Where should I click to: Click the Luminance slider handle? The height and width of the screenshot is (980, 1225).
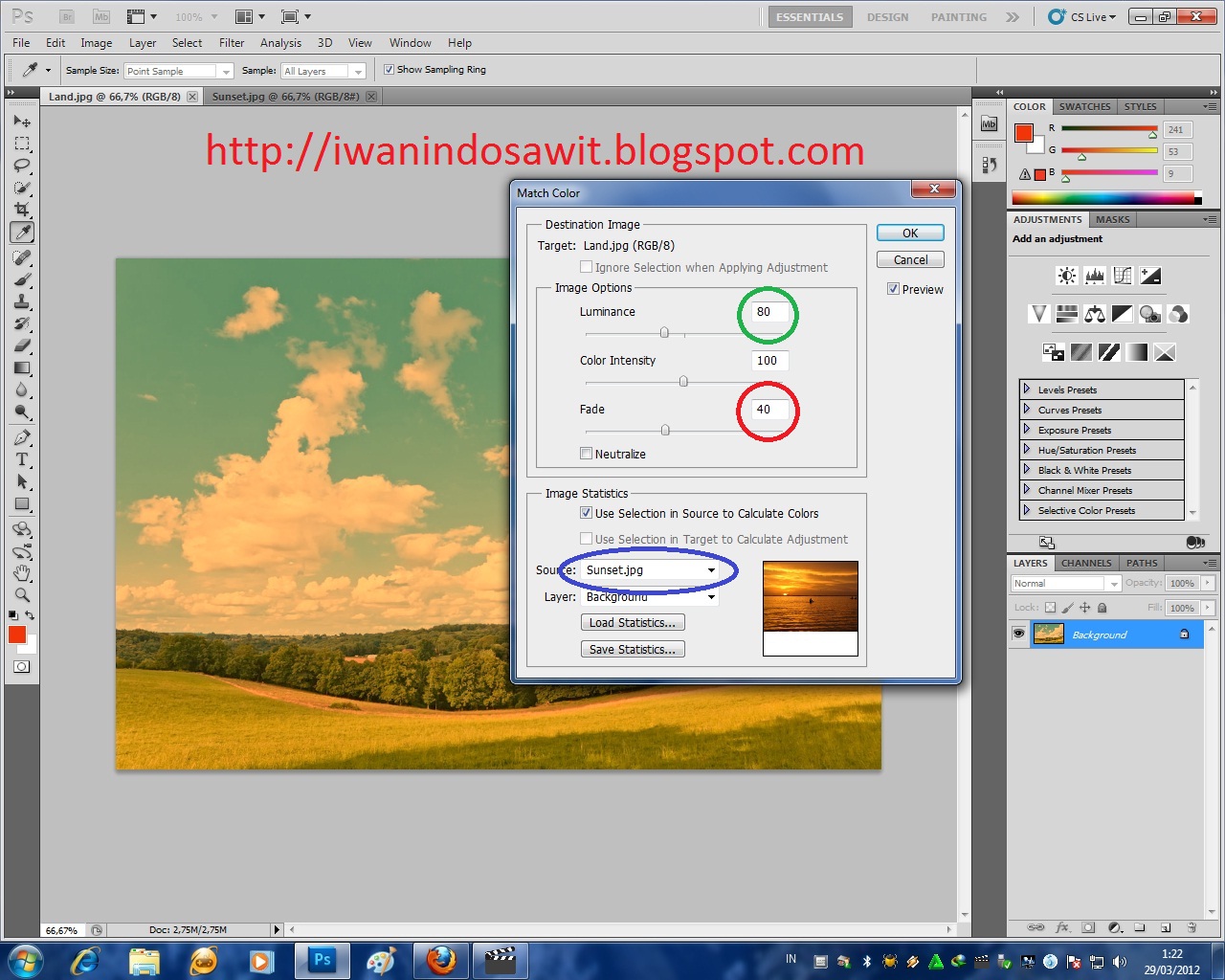pos(664,333)
